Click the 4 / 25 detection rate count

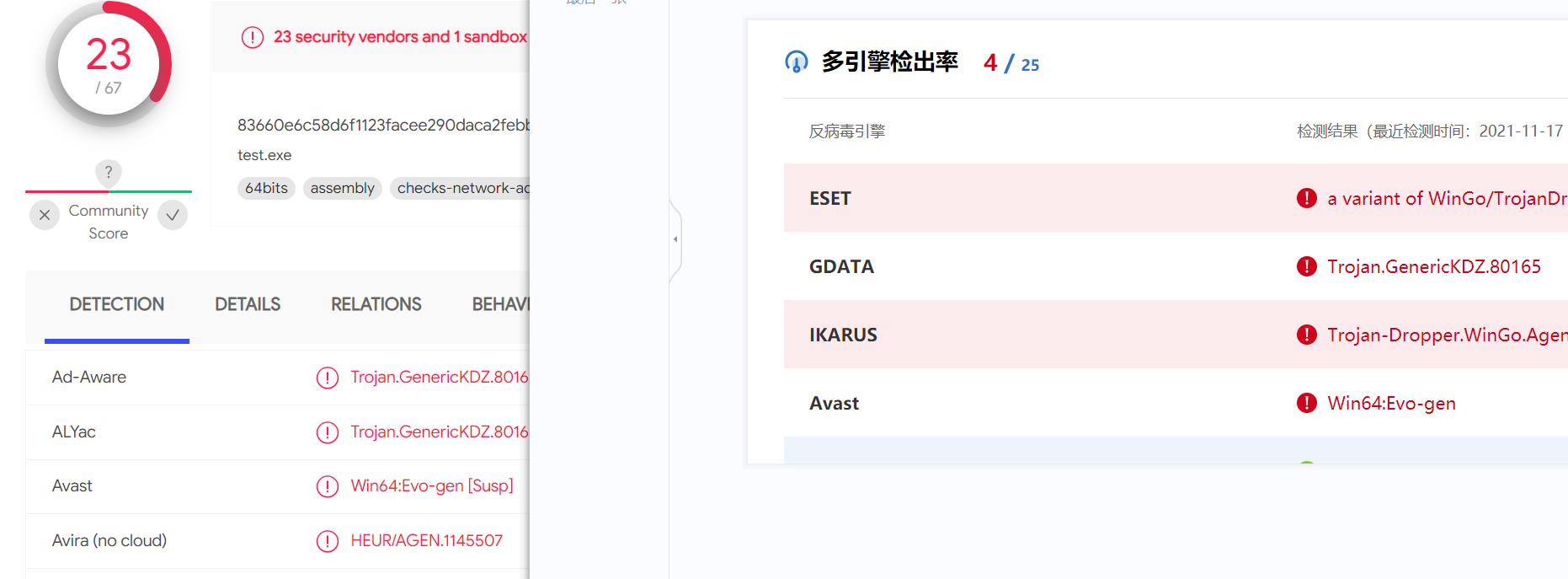coord(1011,63)
